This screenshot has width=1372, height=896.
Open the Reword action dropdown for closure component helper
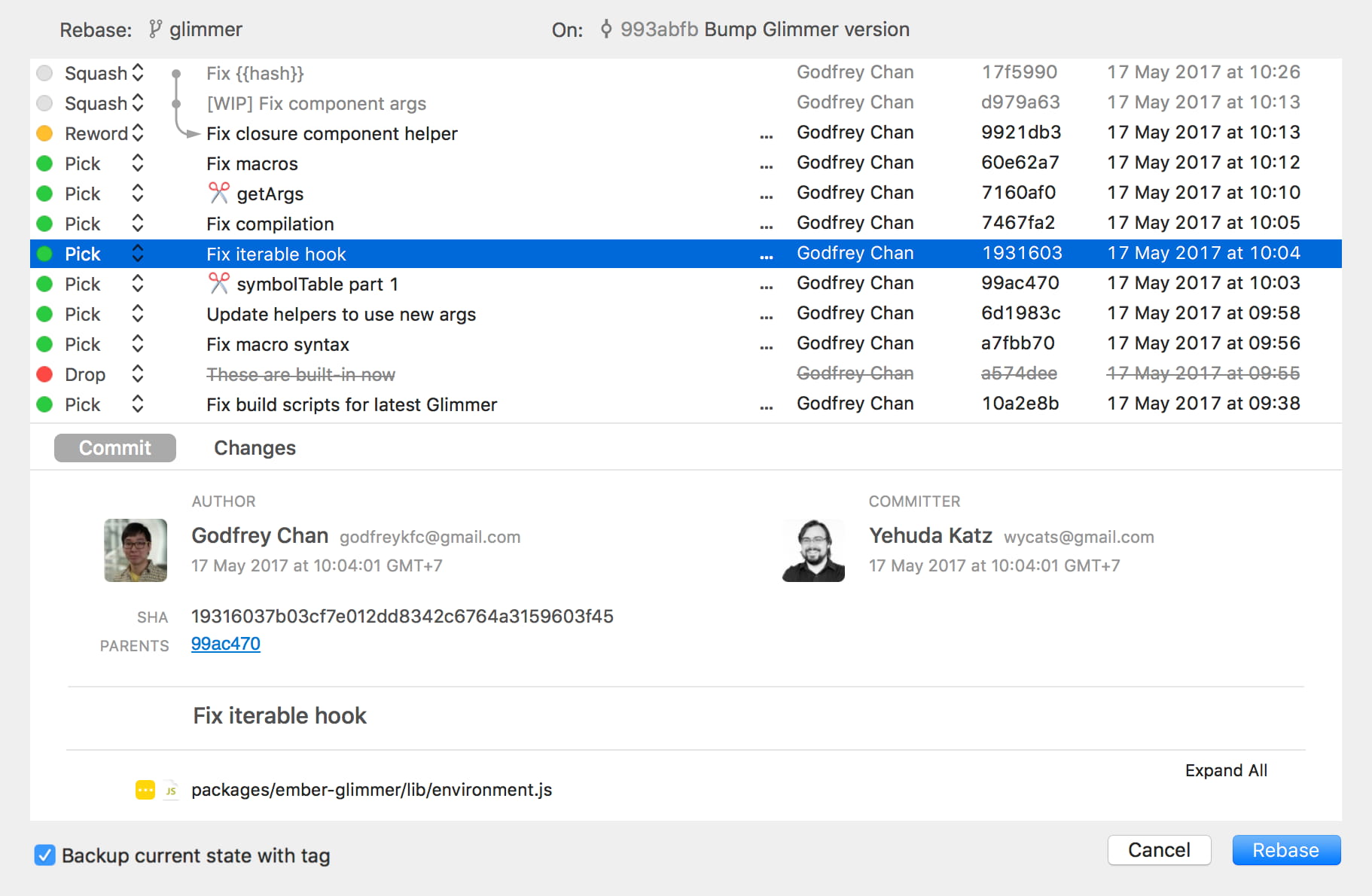click(138, 133)
